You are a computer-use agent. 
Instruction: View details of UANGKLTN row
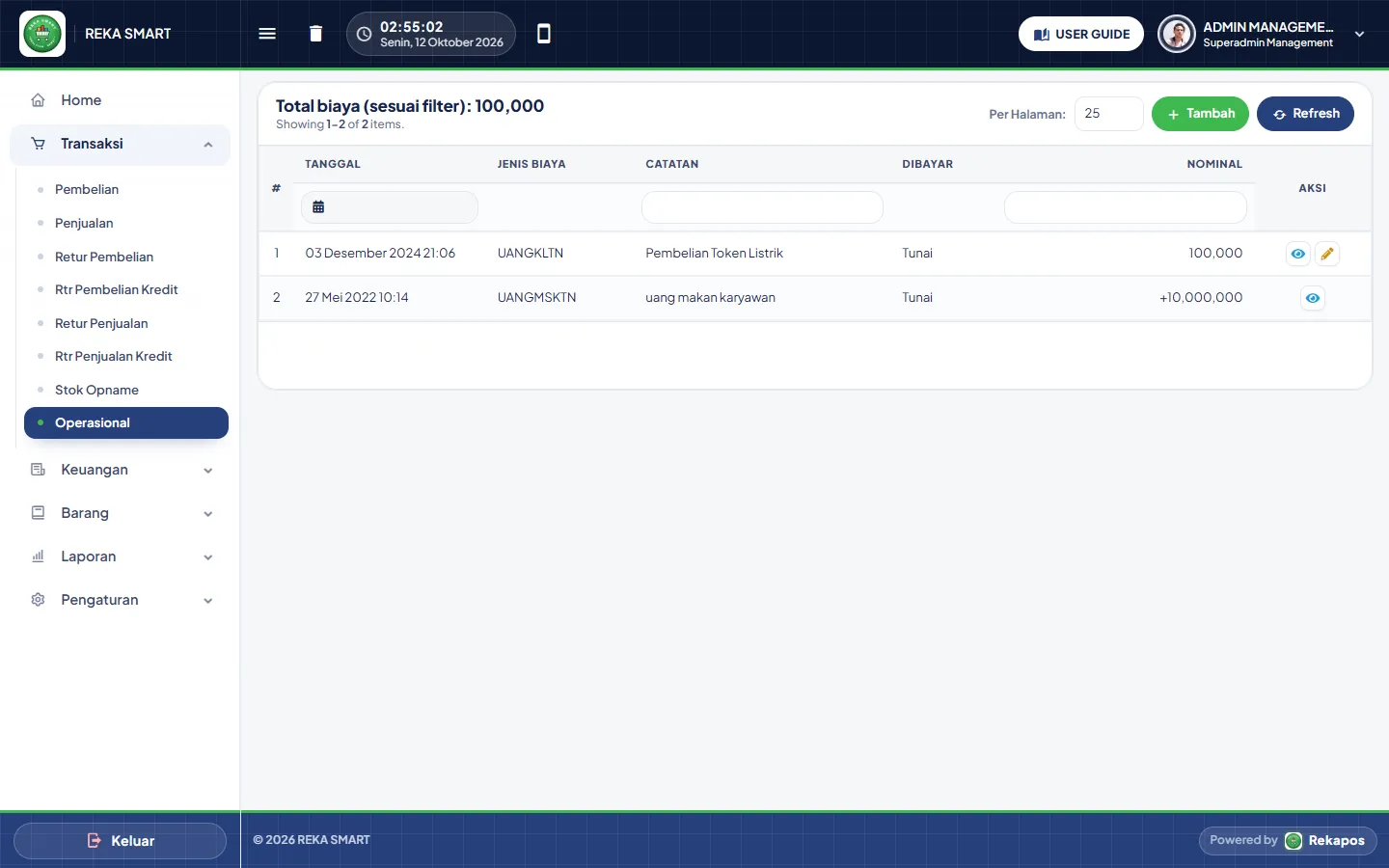(x=1298, y=254)
